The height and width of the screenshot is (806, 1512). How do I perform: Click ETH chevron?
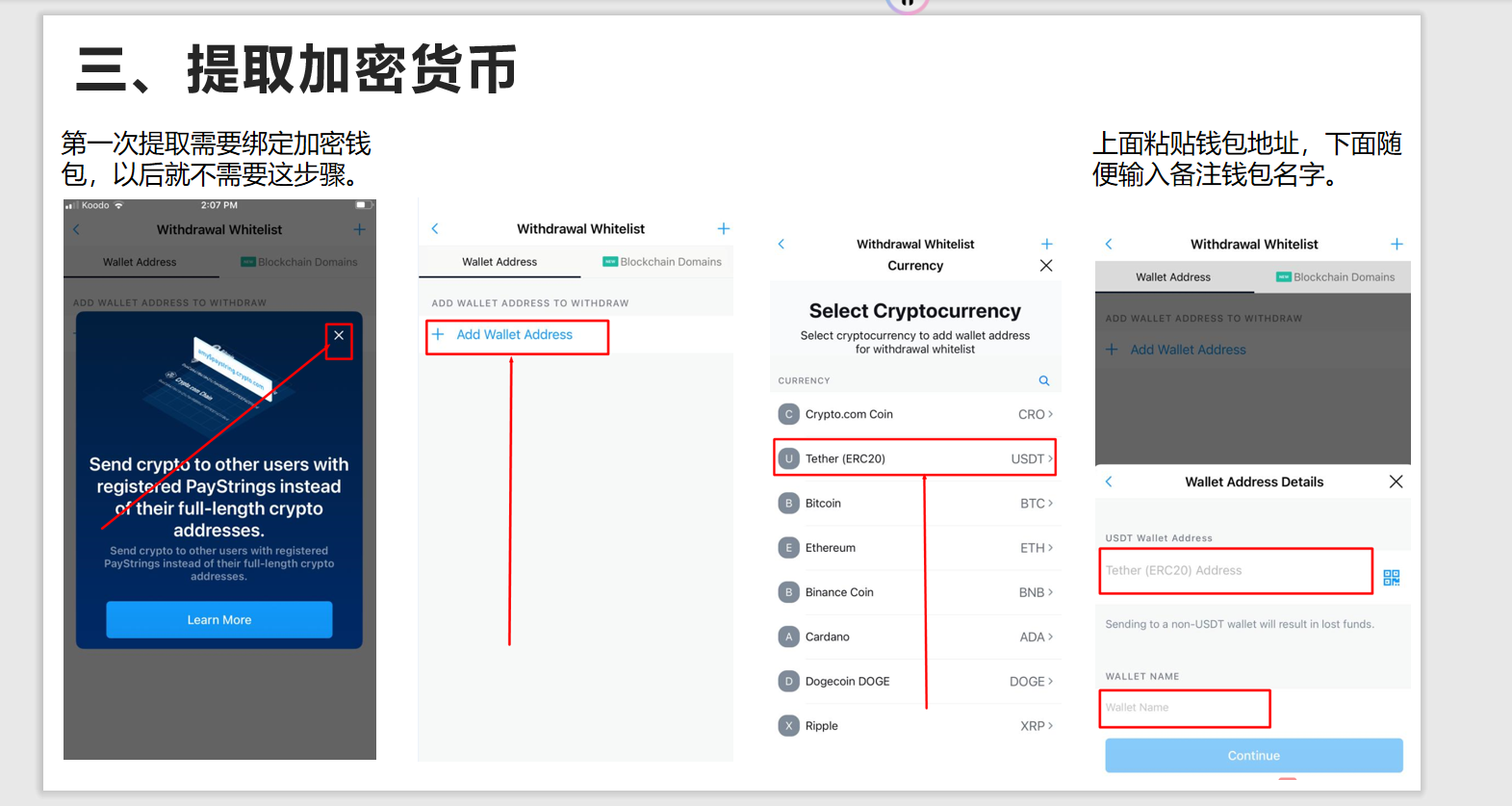click(1050, 548)
